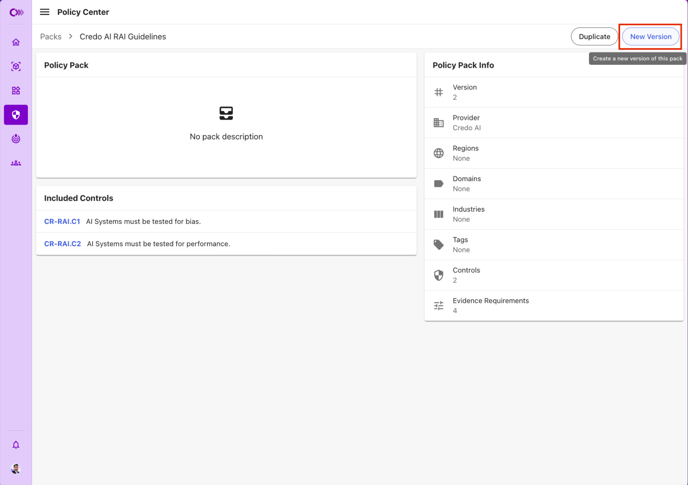Viewport: 688px width, 485px height.
Task: Click the Regions globe icon
Action: coord(438,153)
